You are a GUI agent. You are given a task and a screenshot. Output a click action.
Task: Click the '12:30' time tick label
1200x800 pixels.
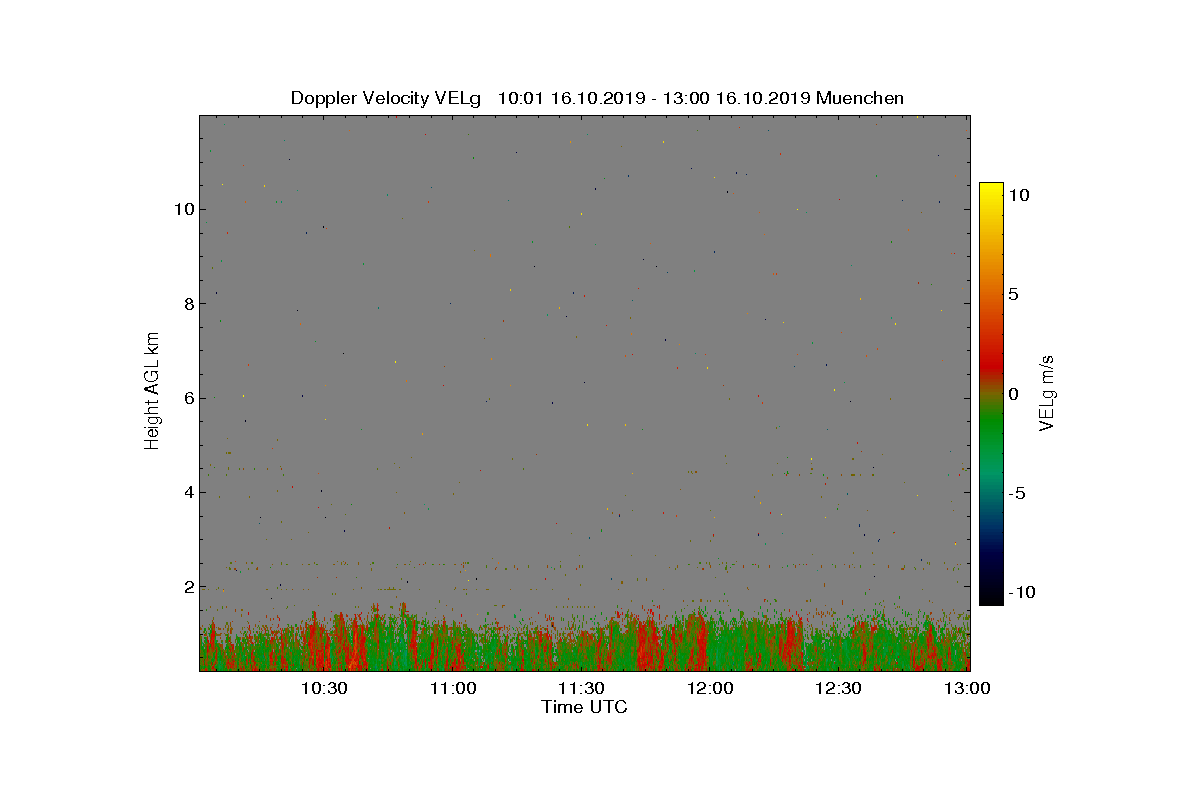click(838, 688)
